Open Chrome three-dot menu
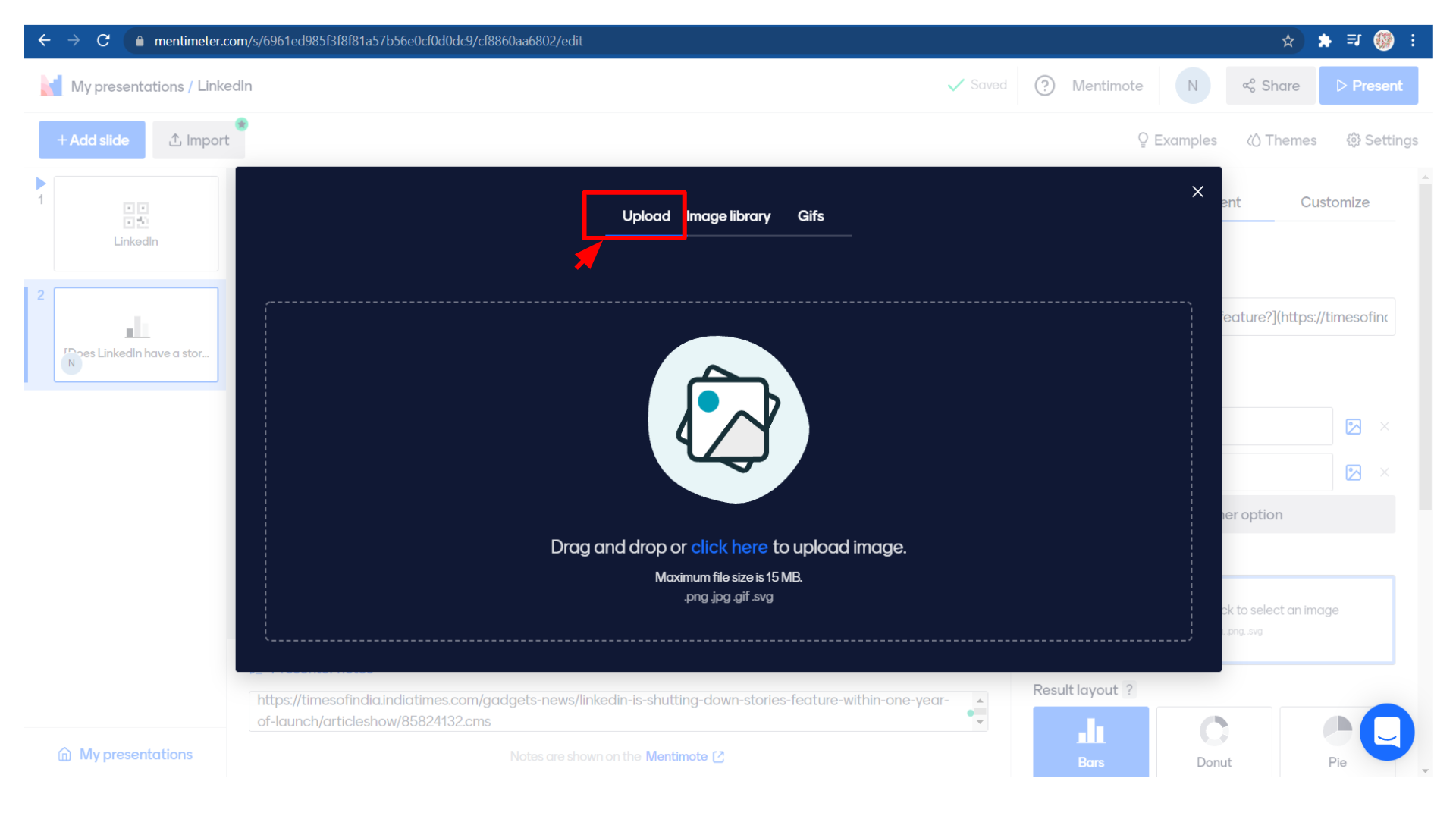The height and width of the screenshot is (819, 1456). [x=1413, y=41]
